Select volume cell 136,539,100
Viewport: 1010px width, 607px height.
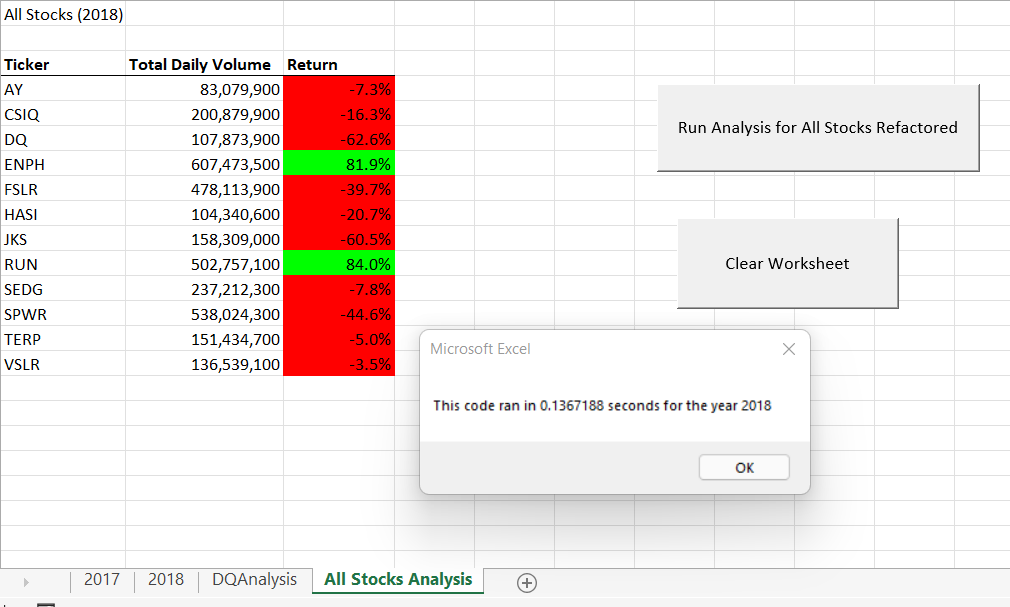pos(204,365)
